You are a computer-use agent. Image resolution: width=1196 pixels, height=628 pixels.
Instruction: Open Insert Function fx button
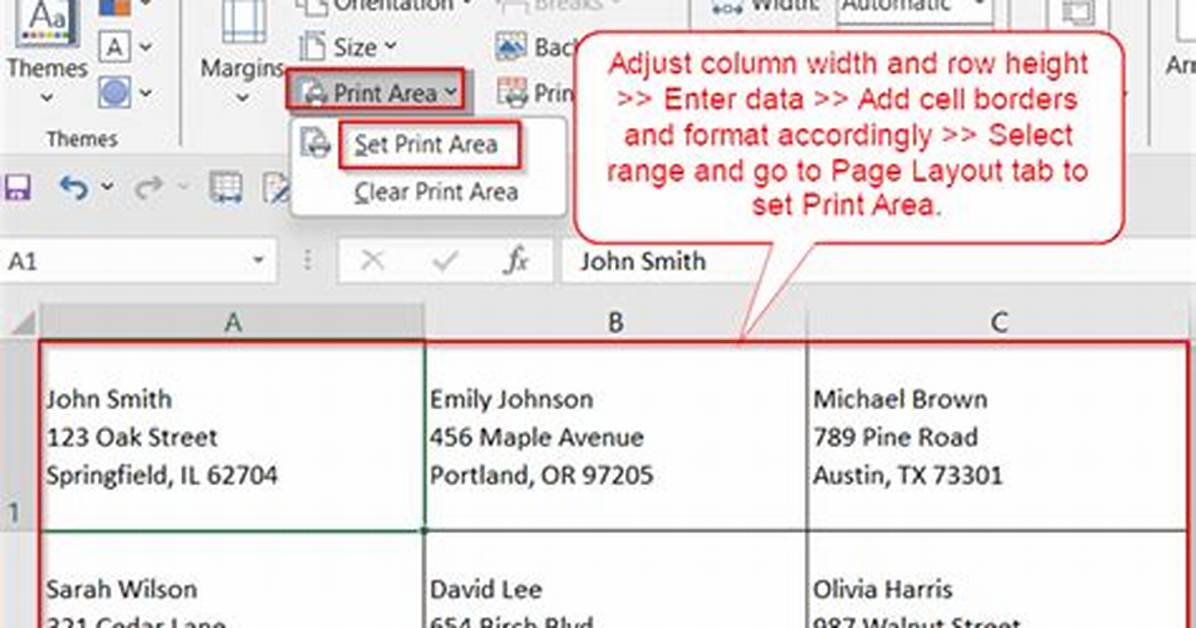516,261
